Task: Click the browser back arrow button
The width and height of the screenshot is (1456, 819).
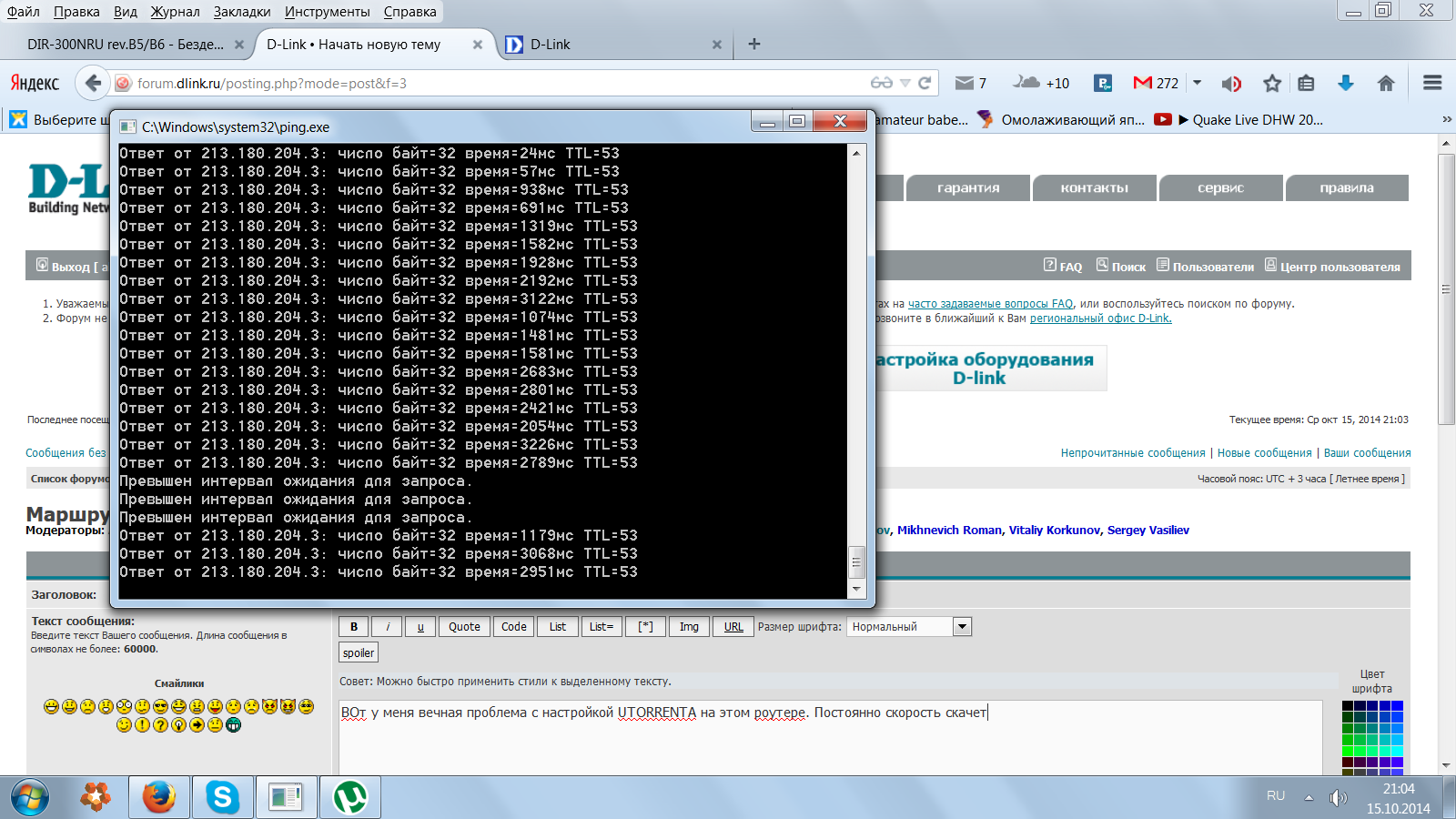Action: [93, 83]
